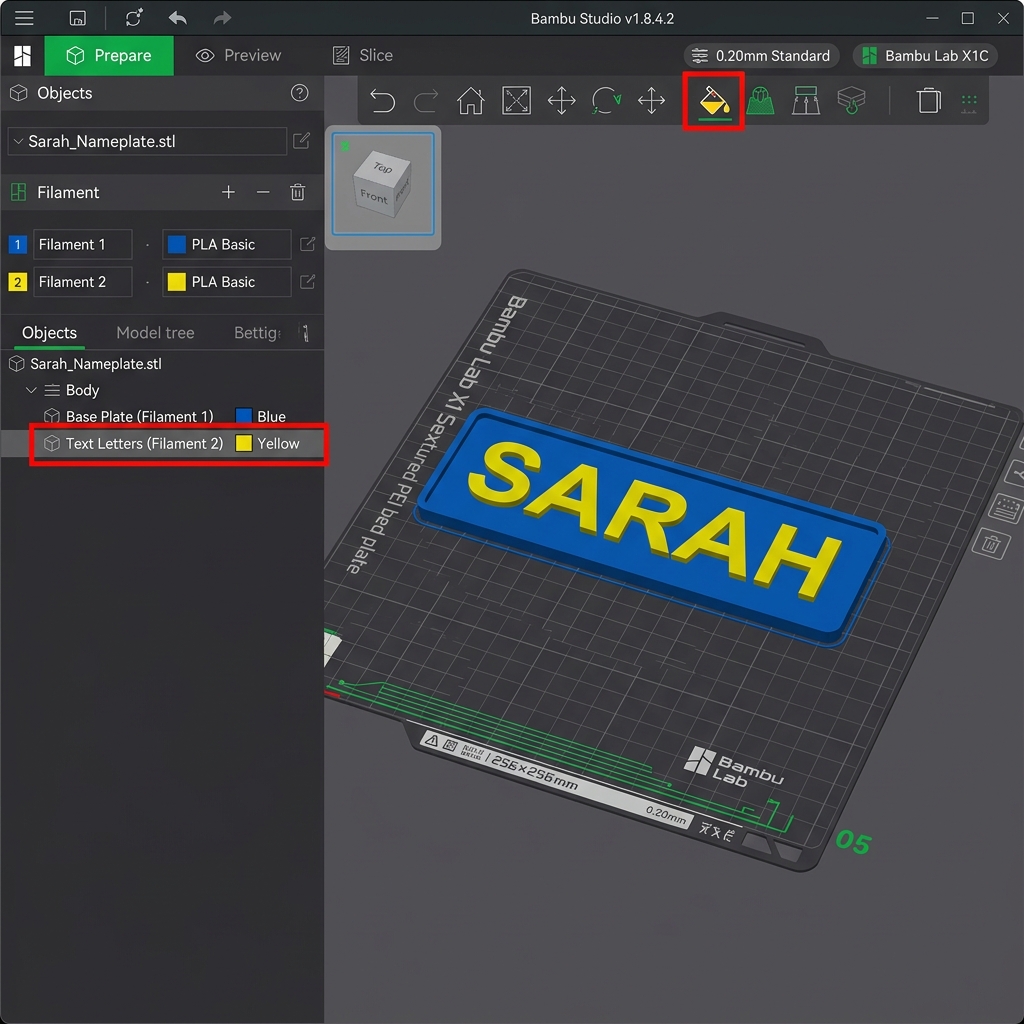Select the color painting bucket tool
Image resolution: width=1024 pixels, height=1024 pixels.
click(x=714, y=102)
